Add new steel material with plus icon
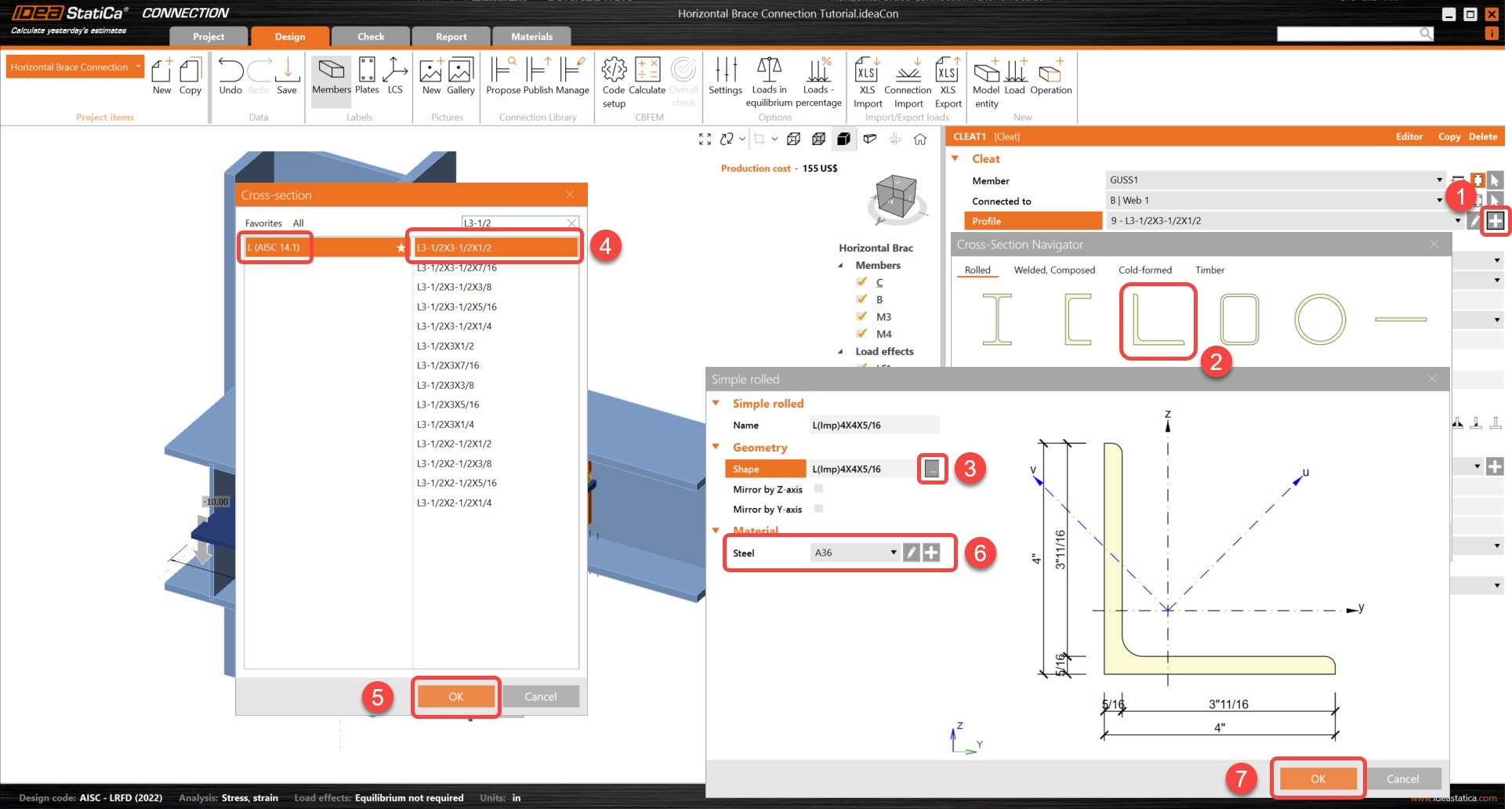The height and width of the screenshot is (809, 1512). (x=931, y=553)
